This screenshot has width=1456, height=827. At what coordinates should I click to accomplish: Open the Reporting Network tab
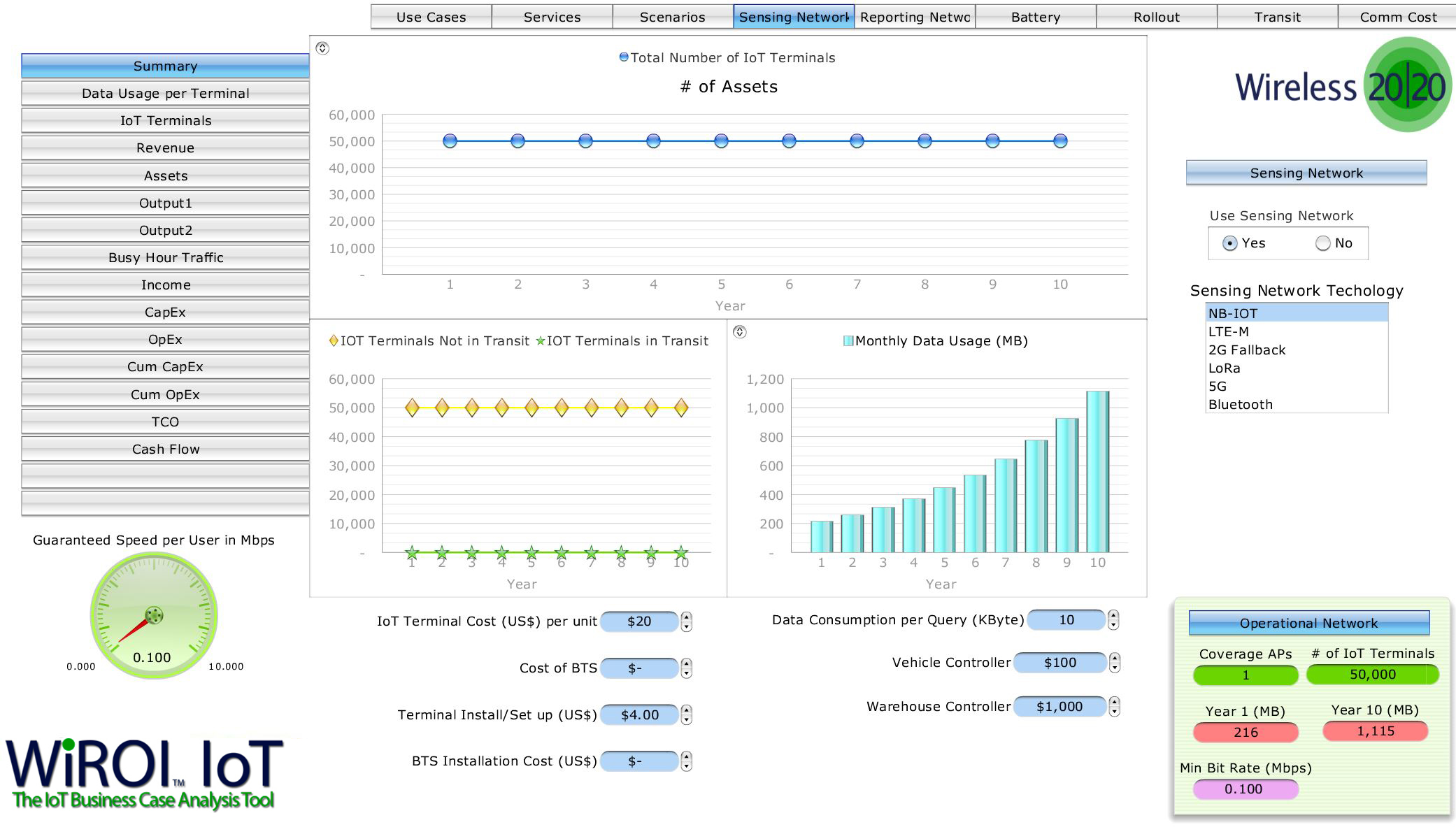[915, 17]
